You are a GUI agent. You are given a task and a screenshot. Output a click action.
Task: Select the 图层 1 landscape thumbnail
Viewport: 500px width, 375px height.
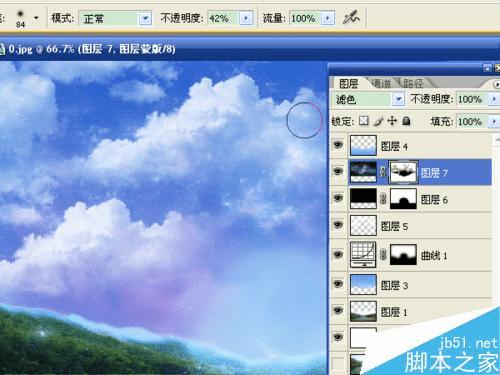click(363, 311)
